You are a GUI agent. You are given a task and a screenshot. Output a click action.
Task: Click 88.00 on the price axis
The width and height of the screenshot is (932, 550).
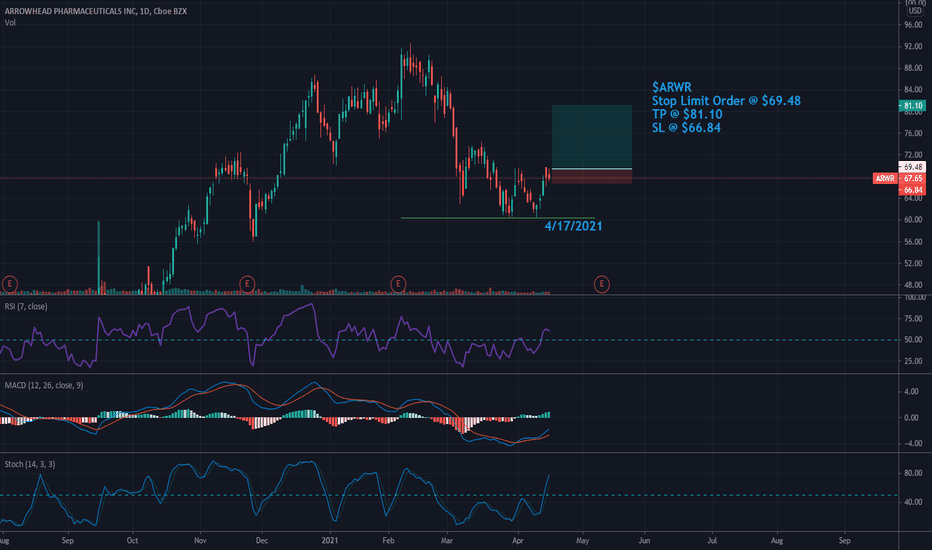point(913,68)
